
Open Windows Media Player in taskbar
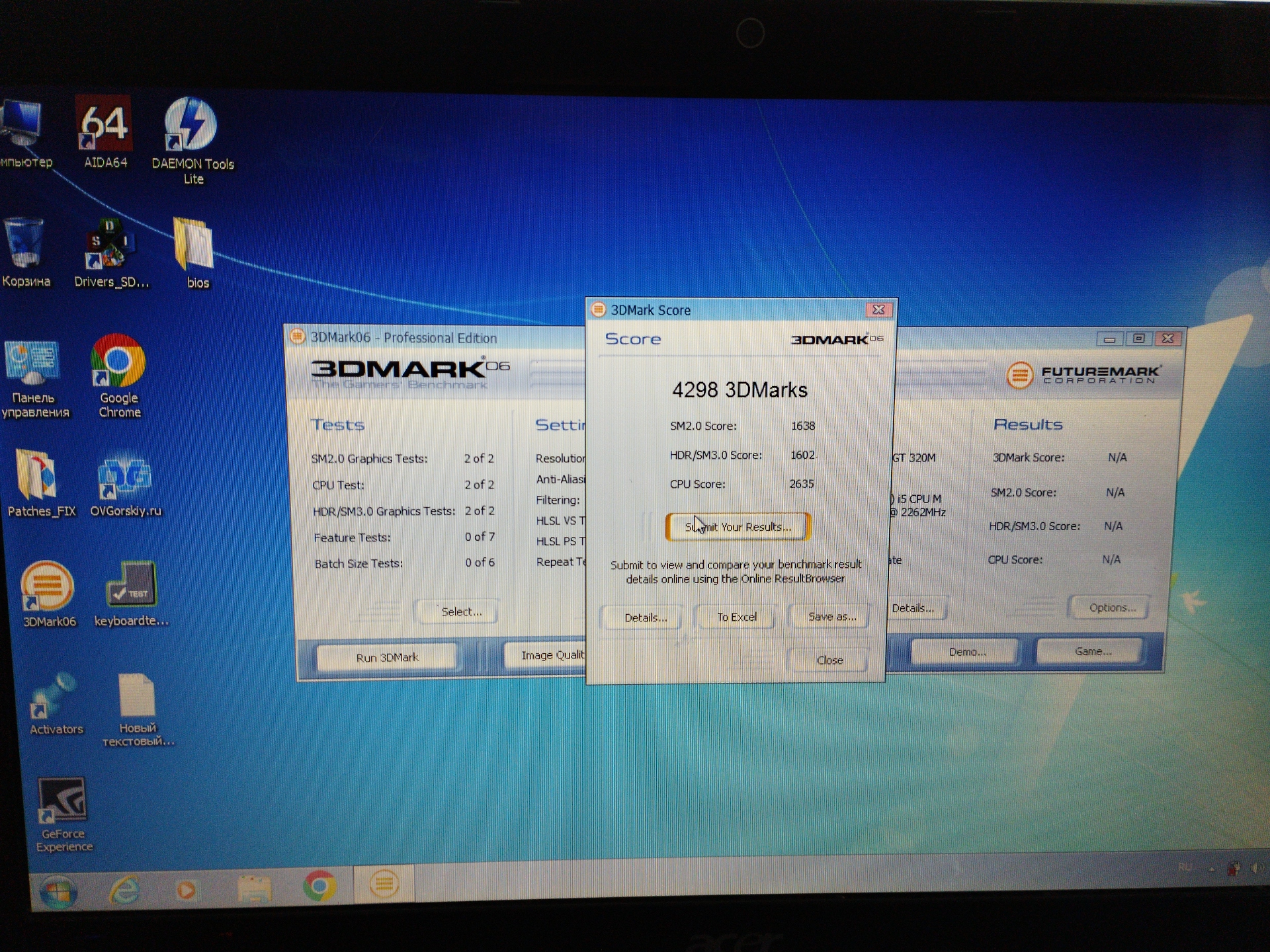coord(187,890)
